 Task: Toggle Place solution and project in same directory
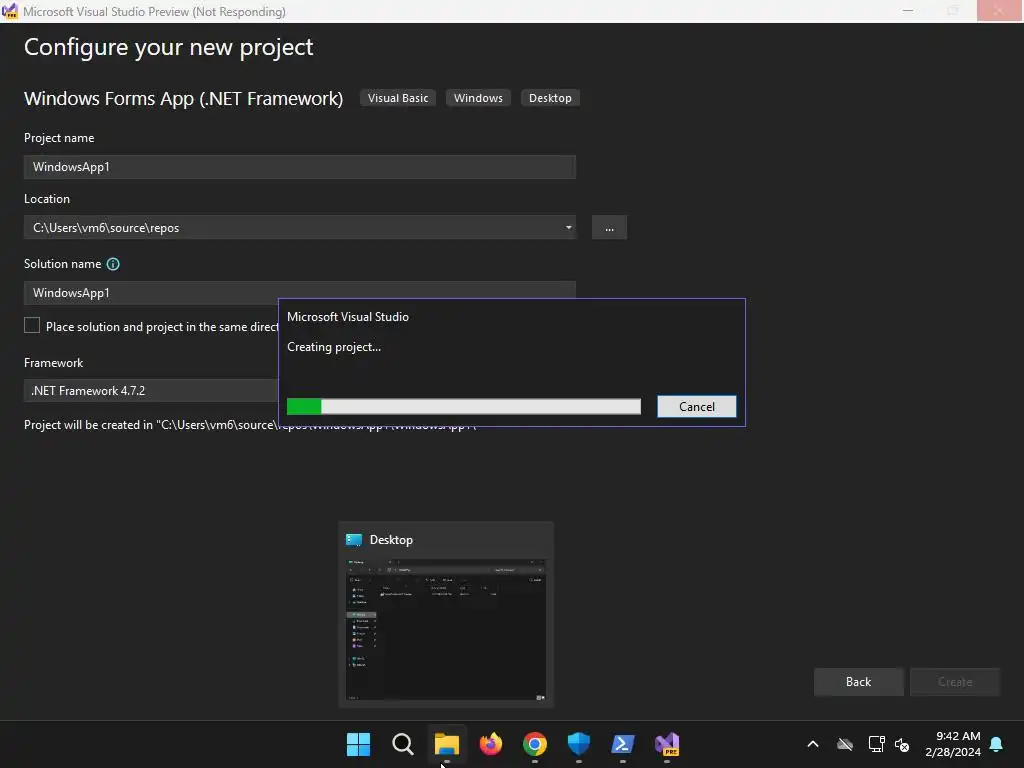[x=31, y=325]
